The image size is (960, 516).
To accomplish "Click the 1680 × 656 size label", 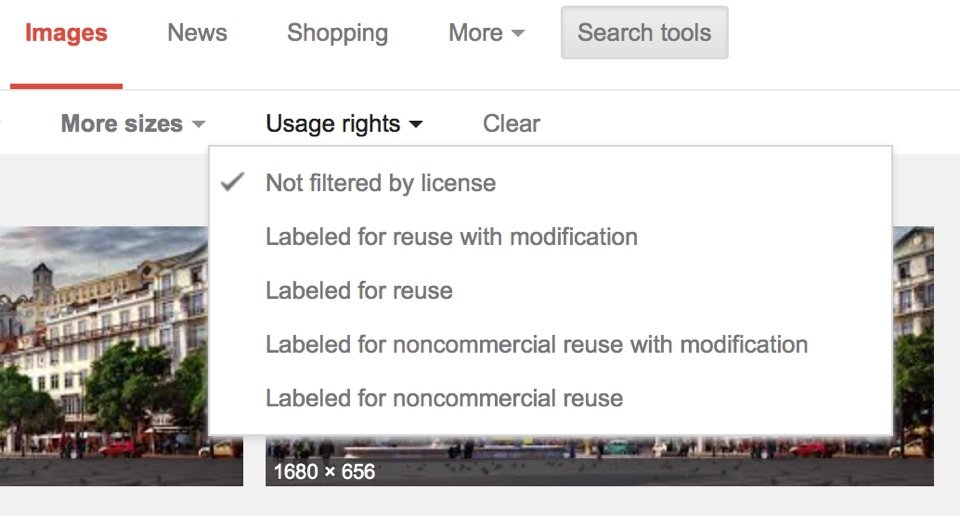I will 324,472.
